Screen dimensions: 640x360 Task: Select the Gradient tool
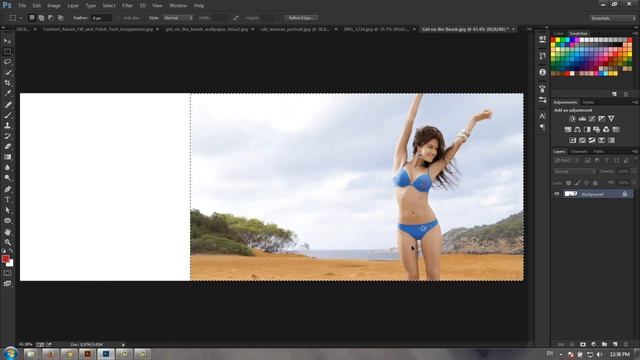7,157
